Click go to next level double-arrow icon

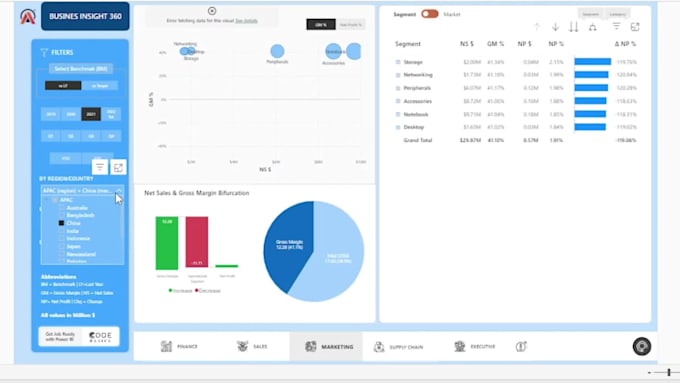click(573, 27)
